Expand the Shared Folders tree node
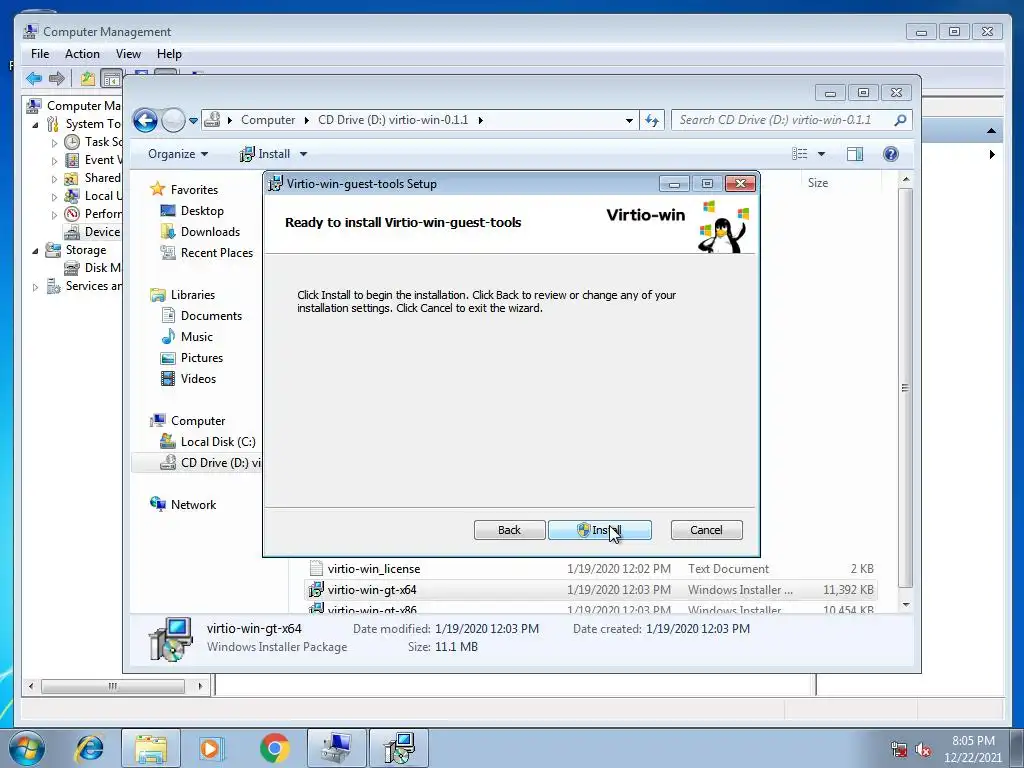Screen dimensions: 1024x768 [54, 178]
